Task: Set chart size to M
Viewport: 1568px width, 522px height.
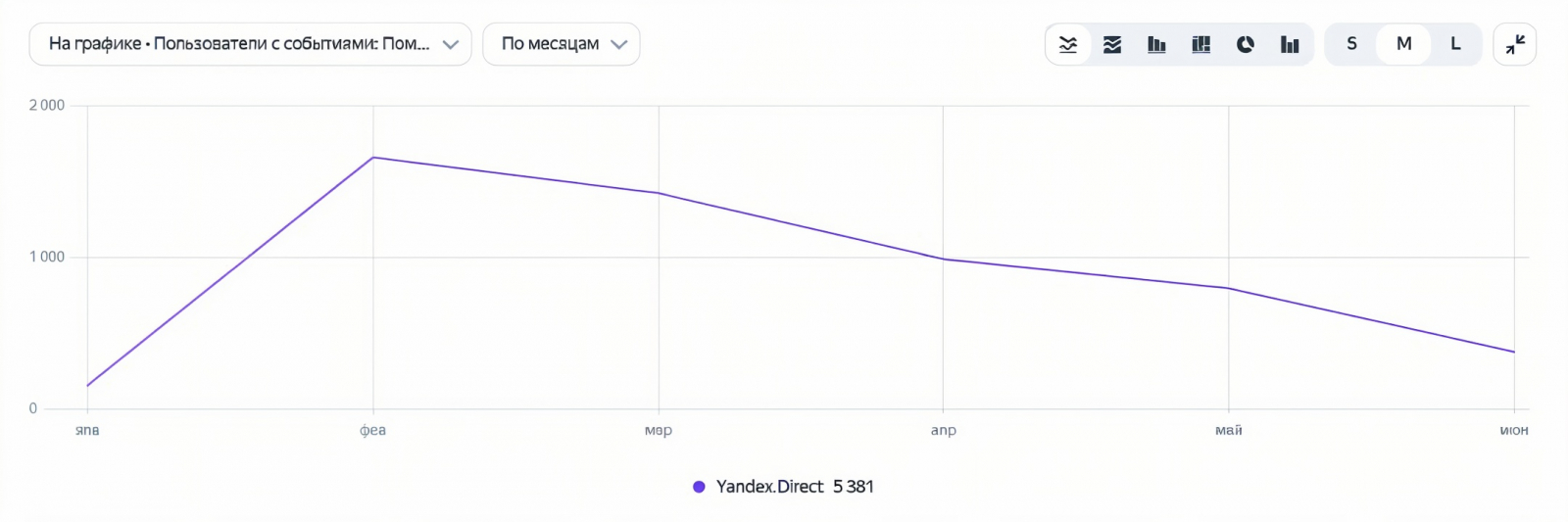Action: (1403, 44)
